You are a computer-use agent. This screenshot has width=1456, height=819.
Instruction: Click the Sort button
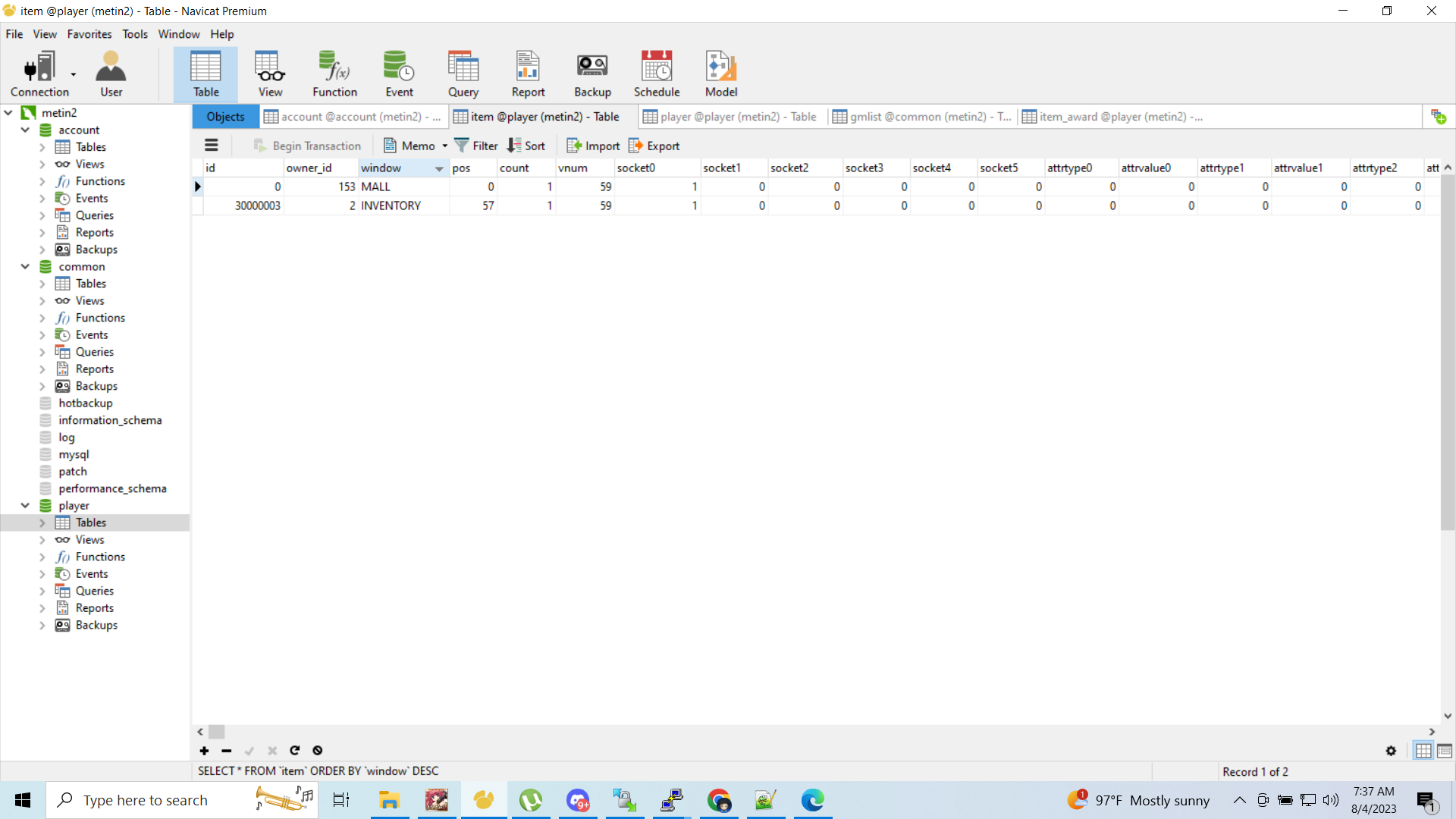[x=526, y=146]
